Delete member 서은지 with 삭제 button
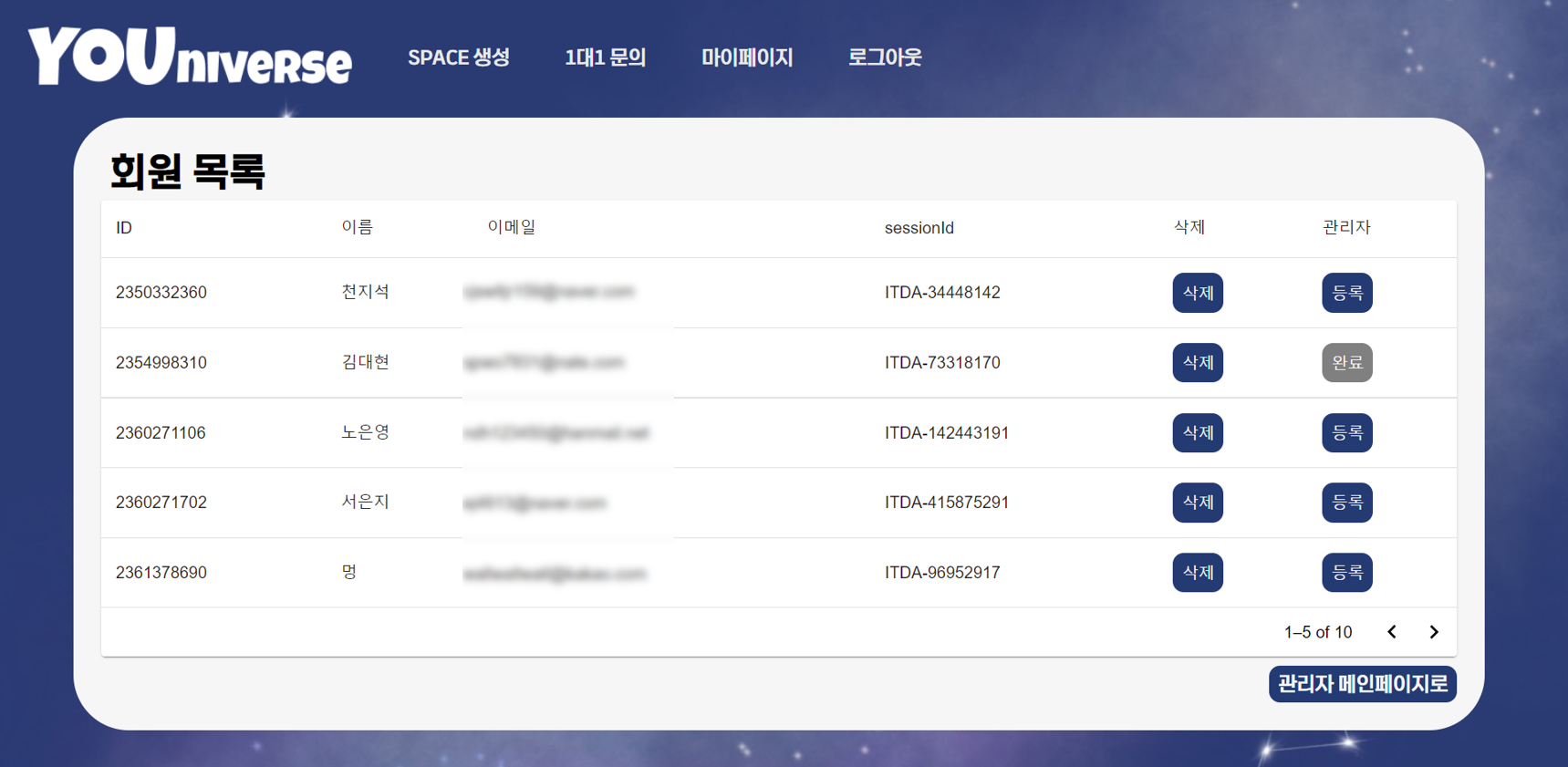Screen dimensions: 1568x767 (x=1198, y=503)
